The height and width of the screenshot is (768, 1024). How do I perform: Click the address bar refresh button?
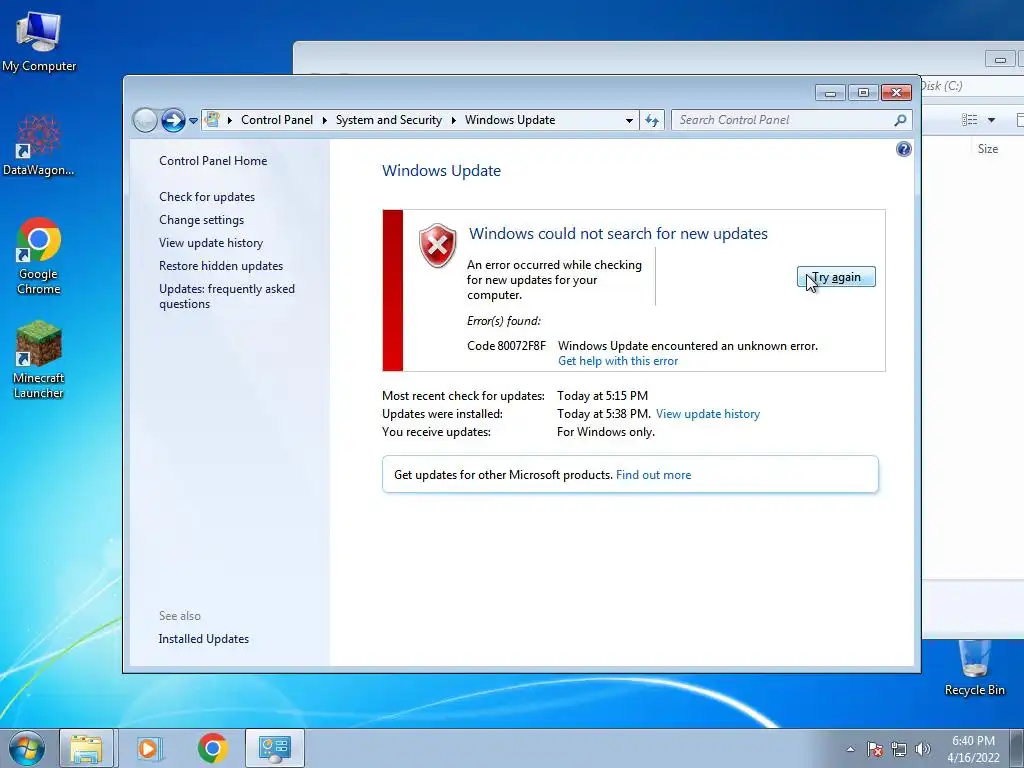[652, 120]
